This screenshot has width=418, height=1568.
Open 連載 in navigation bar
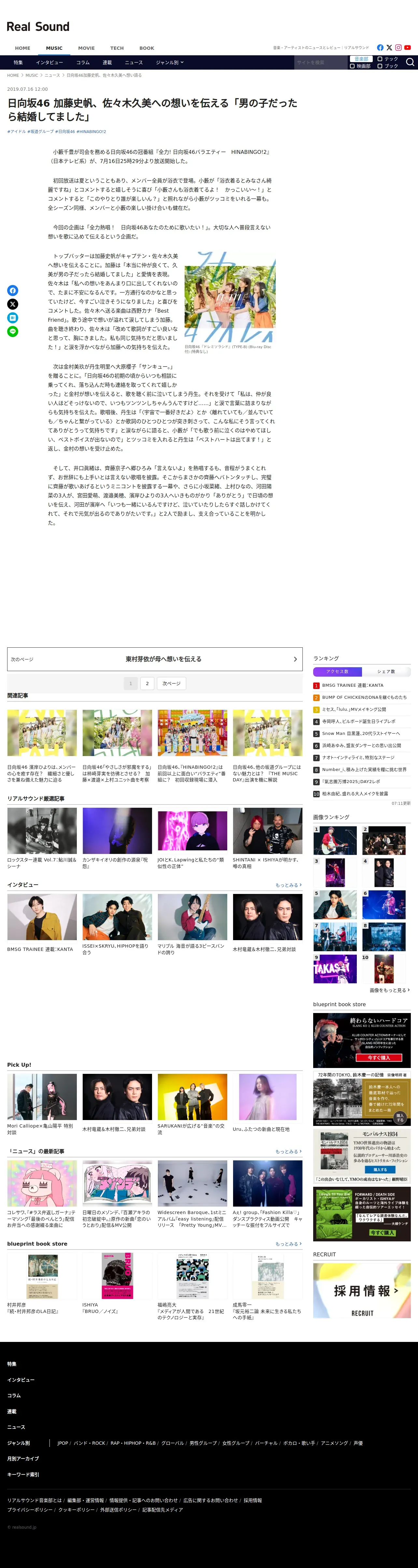pyautogui.click(x=107, y=63)
